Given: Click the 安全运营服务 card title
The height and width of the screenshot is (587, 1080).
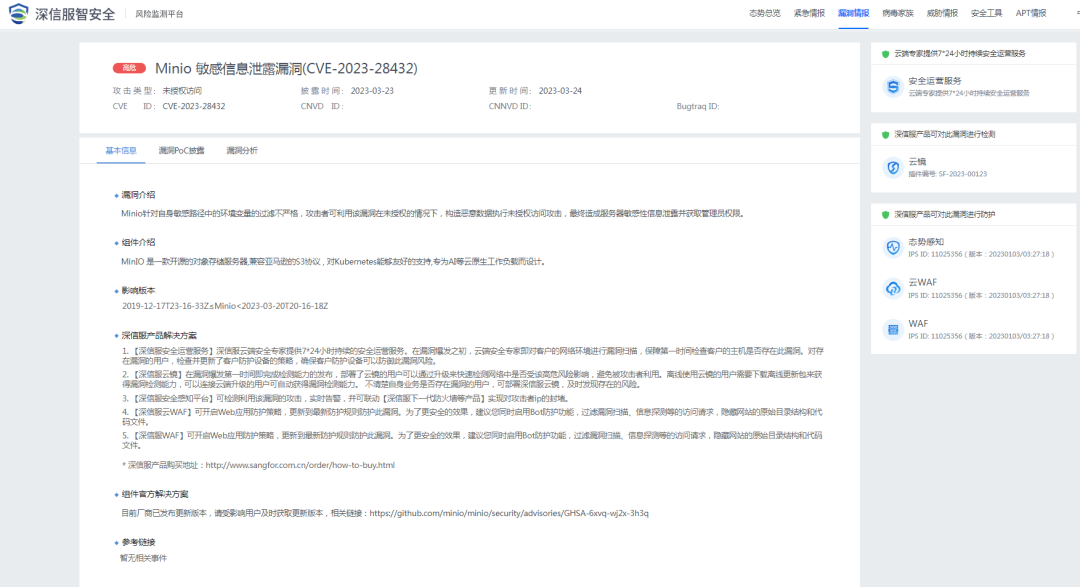Looking at the screenshot, I should pyautogui.click(x=935, y=81).
